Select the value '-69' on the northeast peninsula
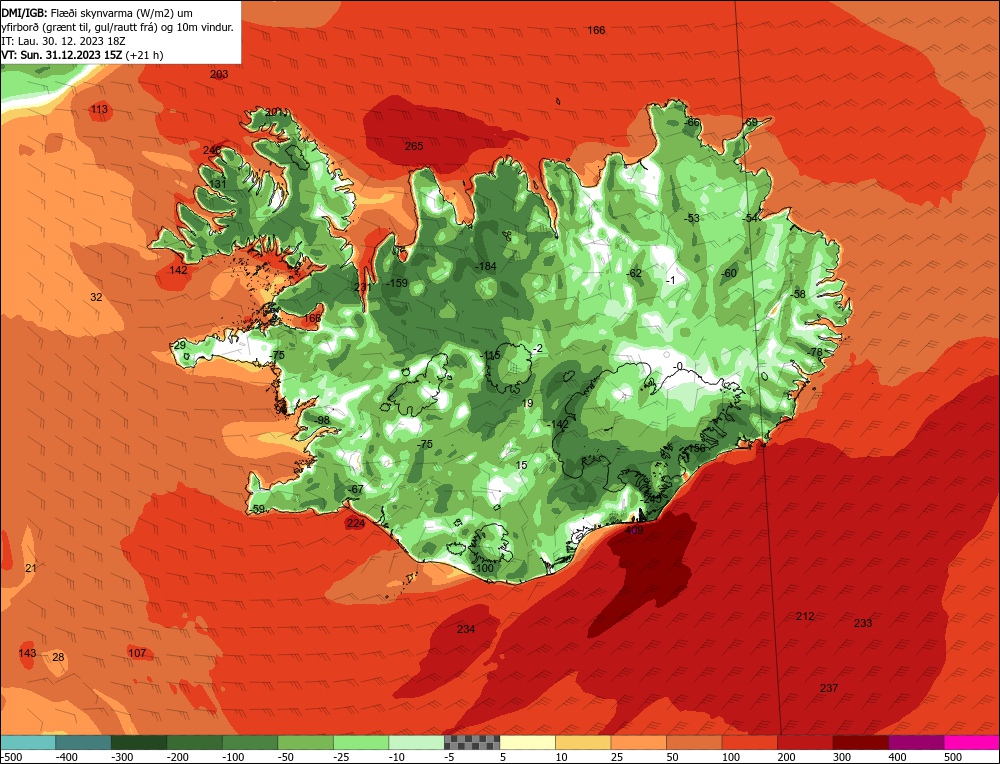Image resolution: width=1000 pixels, height=764 pixels. 749,122
